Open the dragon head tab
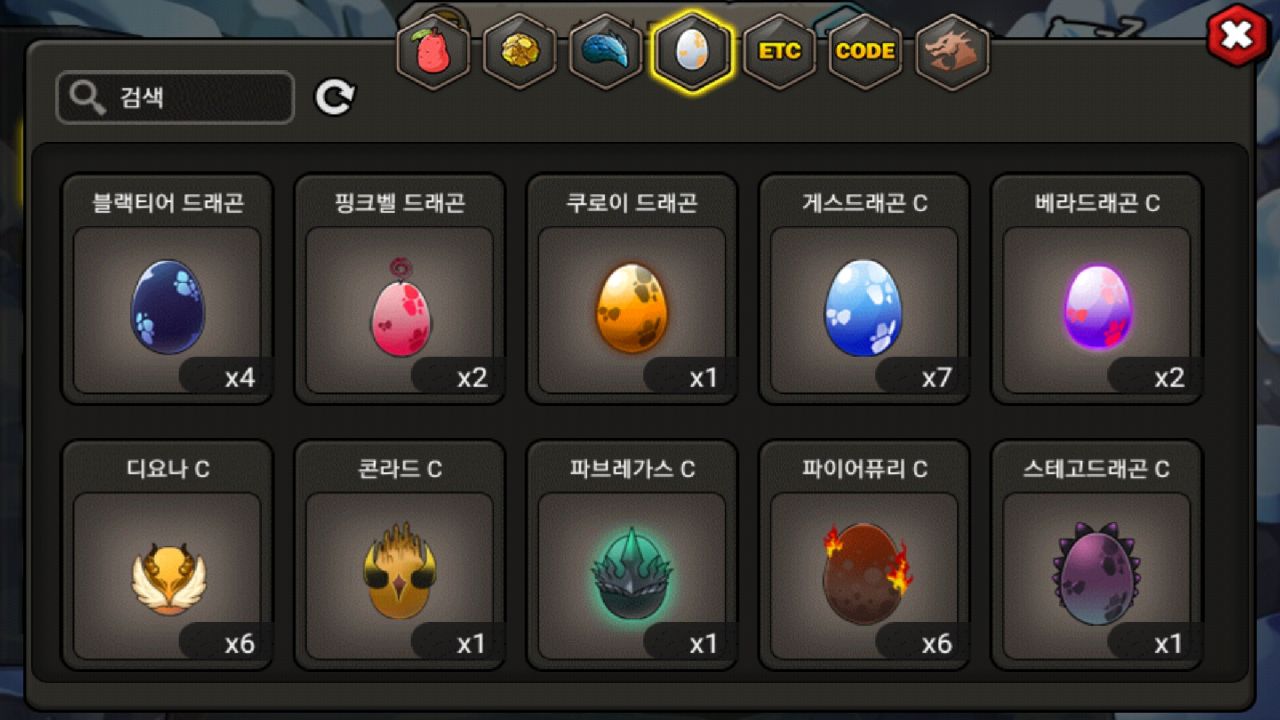 [952, 51]
